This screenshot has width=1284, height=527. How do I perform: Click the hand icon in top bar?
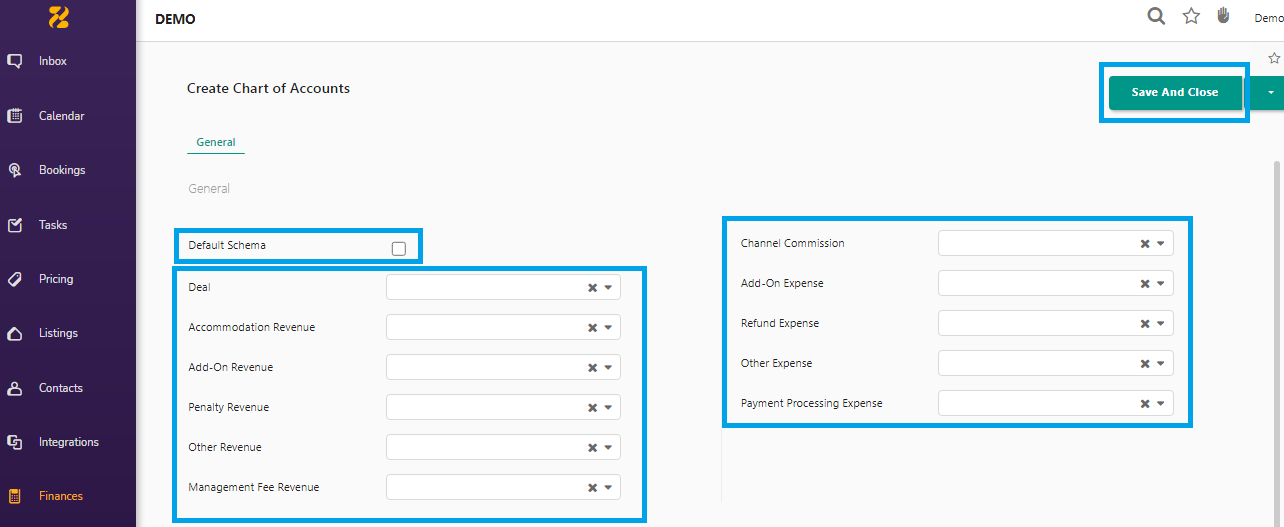coord(1223,16)
